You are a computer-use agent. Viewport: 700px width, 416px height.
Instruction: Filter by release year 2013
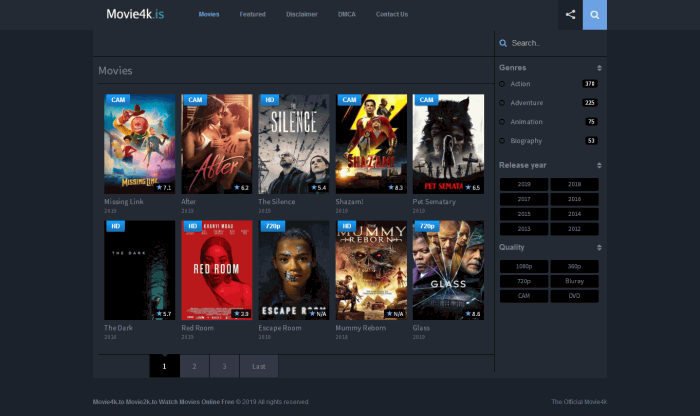(x=524, y=229)
